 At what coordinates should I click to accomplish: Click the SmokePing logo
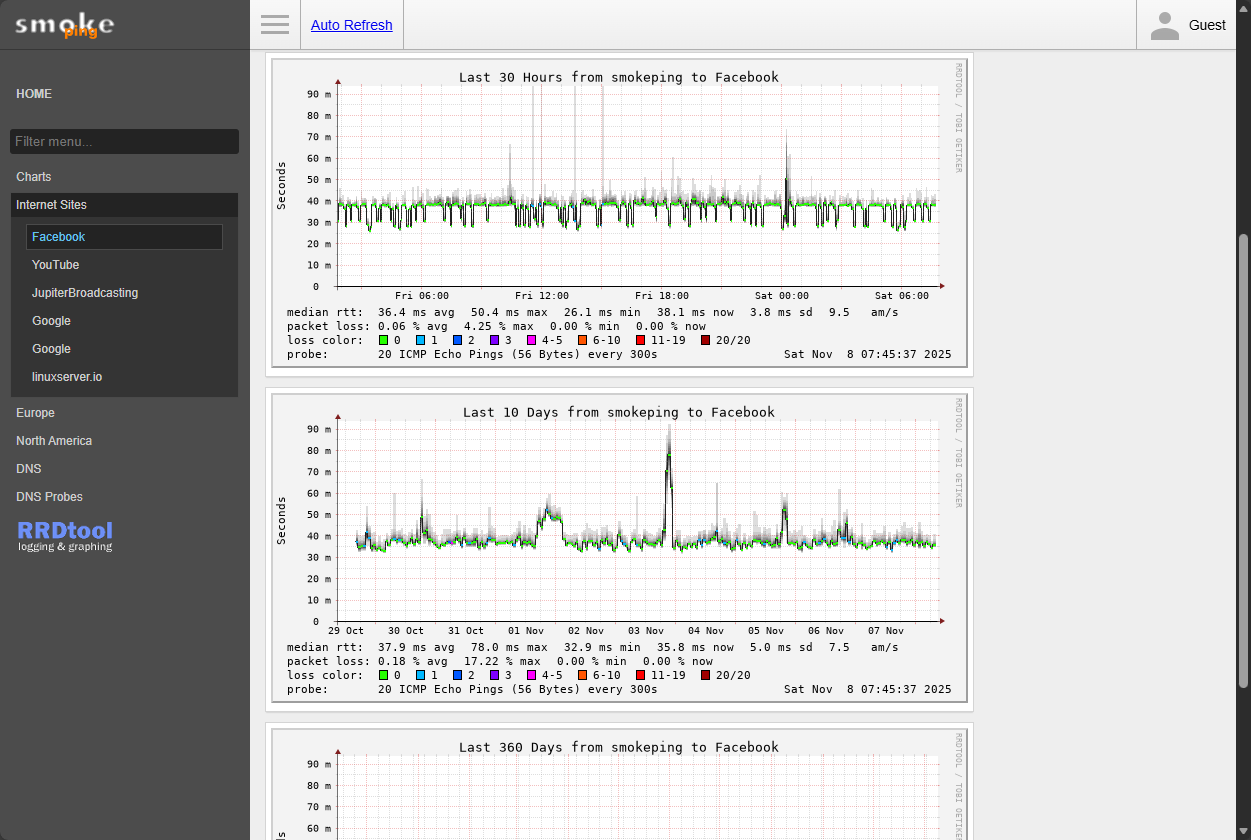(x=64, y=24)
